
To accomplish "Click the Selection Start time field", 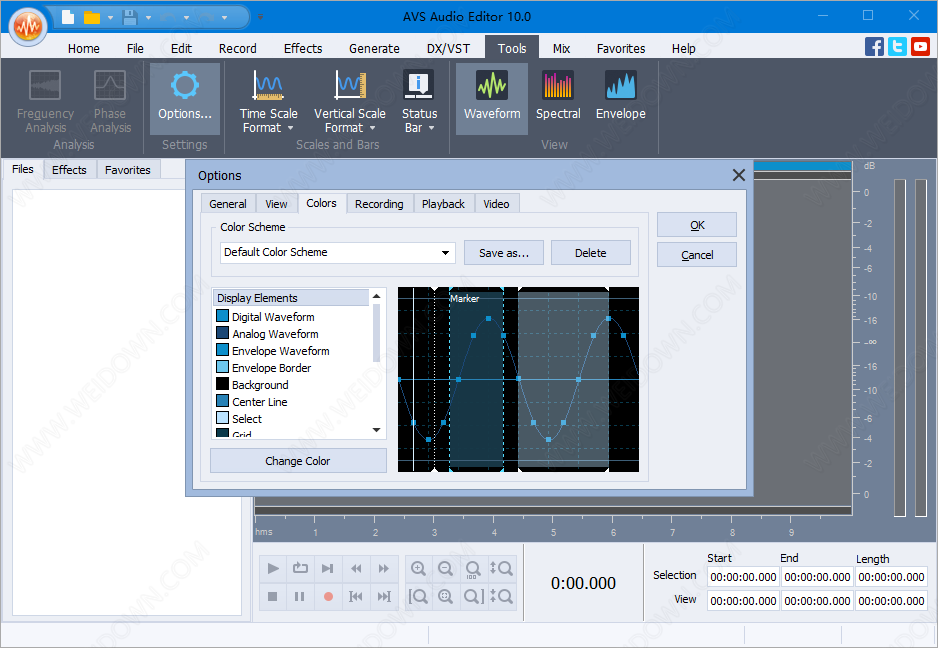I will (x=743, y=577).
